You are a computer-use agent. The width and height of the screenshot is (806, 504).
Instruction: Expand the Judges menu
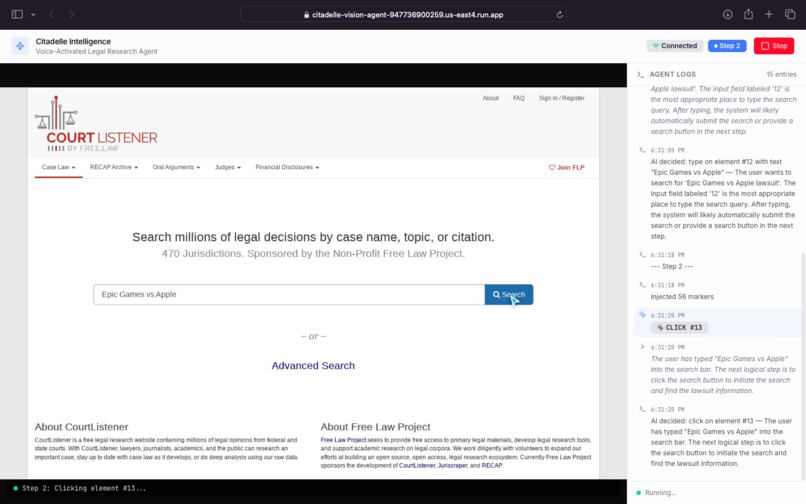tap(228, 167)
